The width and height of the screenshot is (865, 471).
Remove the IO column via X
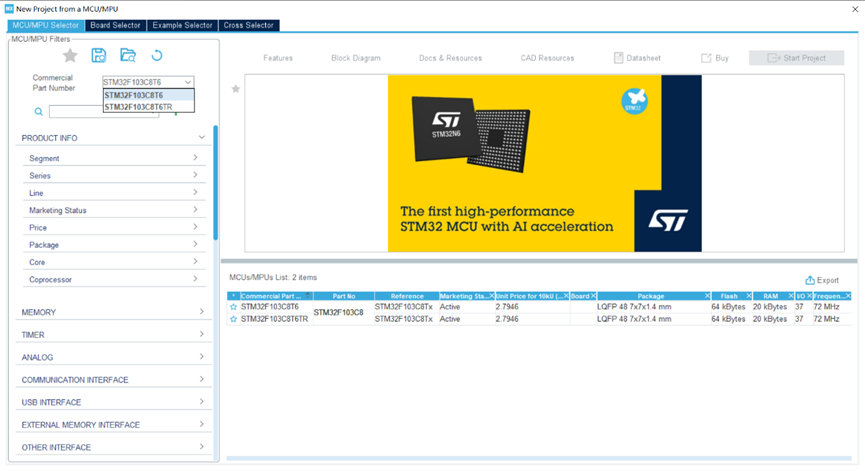pyautogui.click(x=809, y=296)
